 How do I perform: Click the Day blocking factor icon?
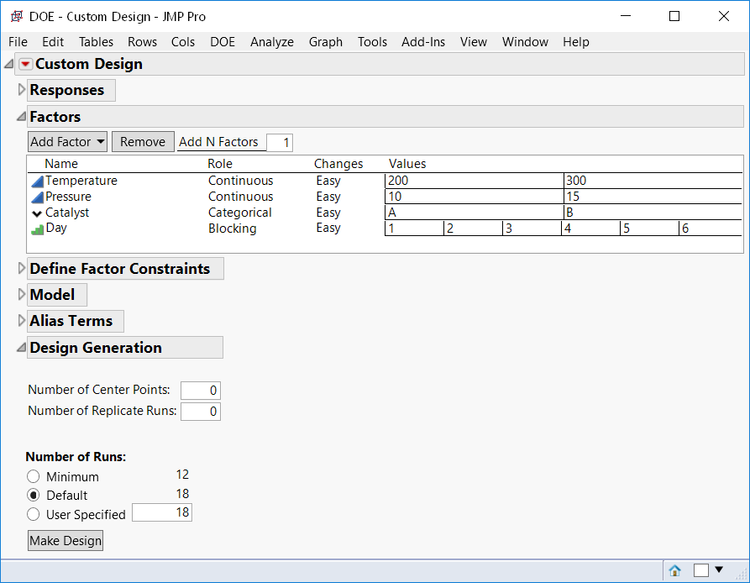click(x=37, y=229)
